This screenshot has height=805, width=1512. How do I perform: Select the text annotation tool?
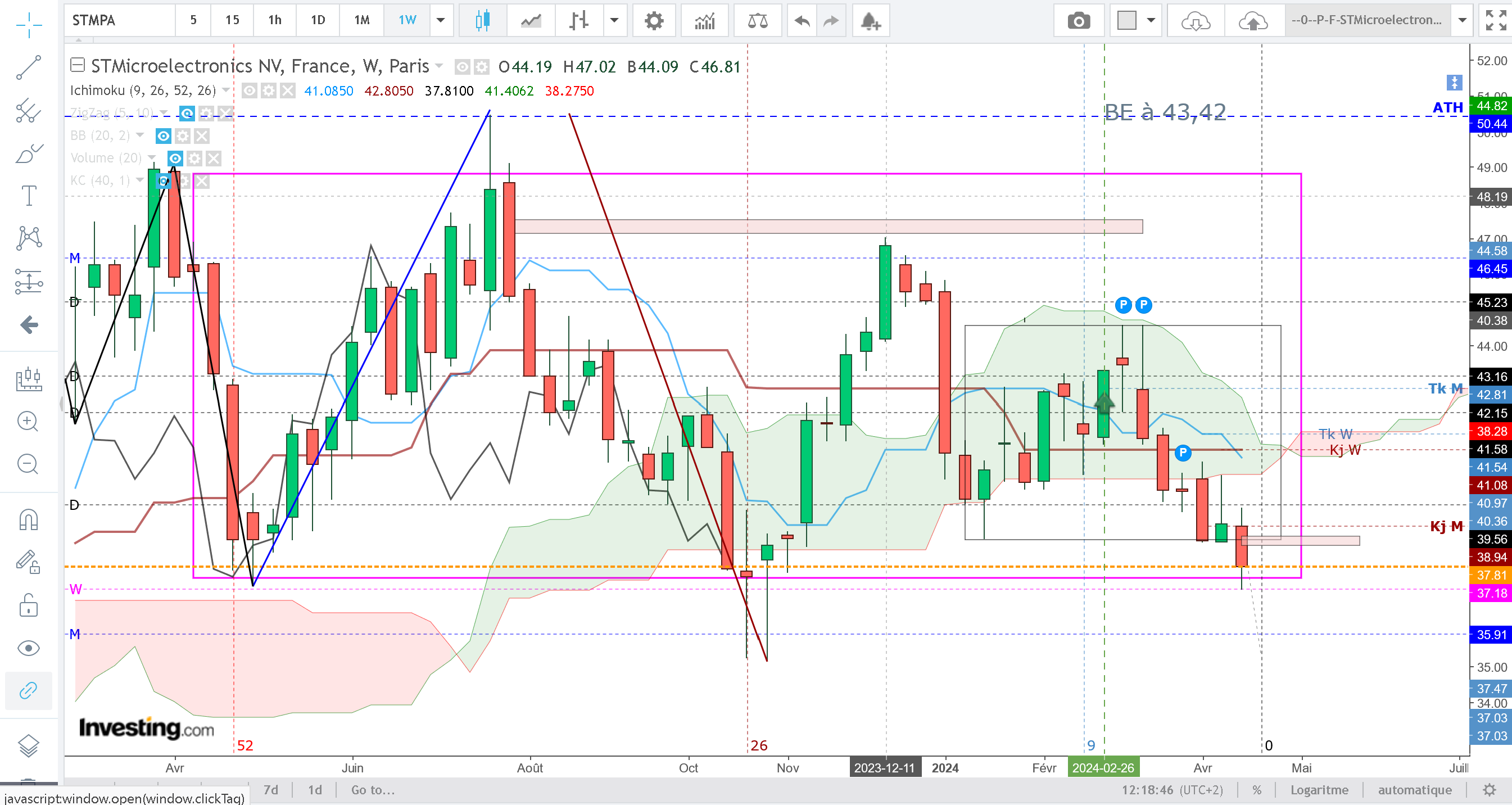[29, 196]
